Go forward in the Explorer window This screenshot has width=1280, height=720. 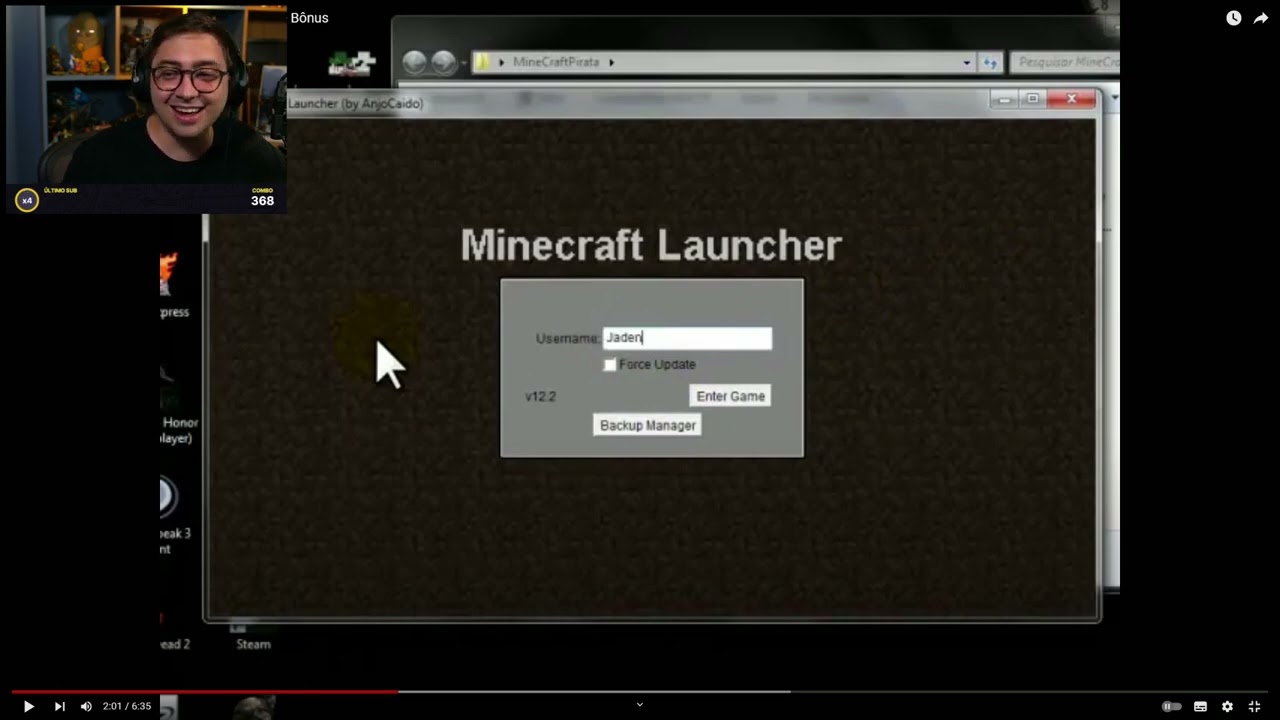(443, 62)
